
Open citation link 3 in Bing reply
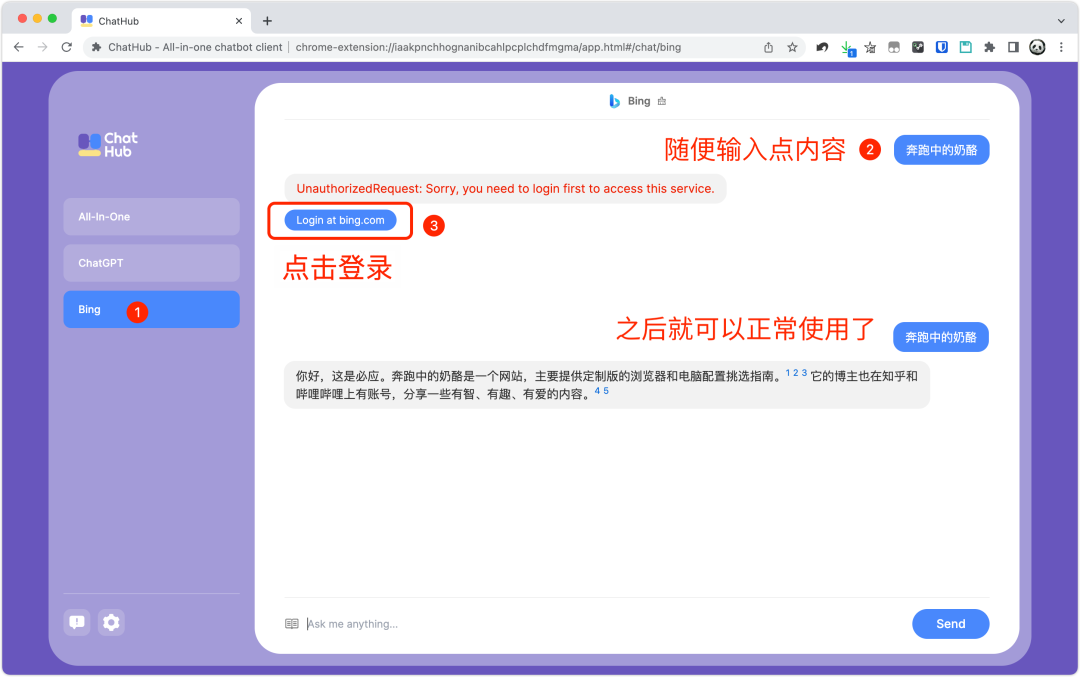pyautogui.click(x=804, y=373)
